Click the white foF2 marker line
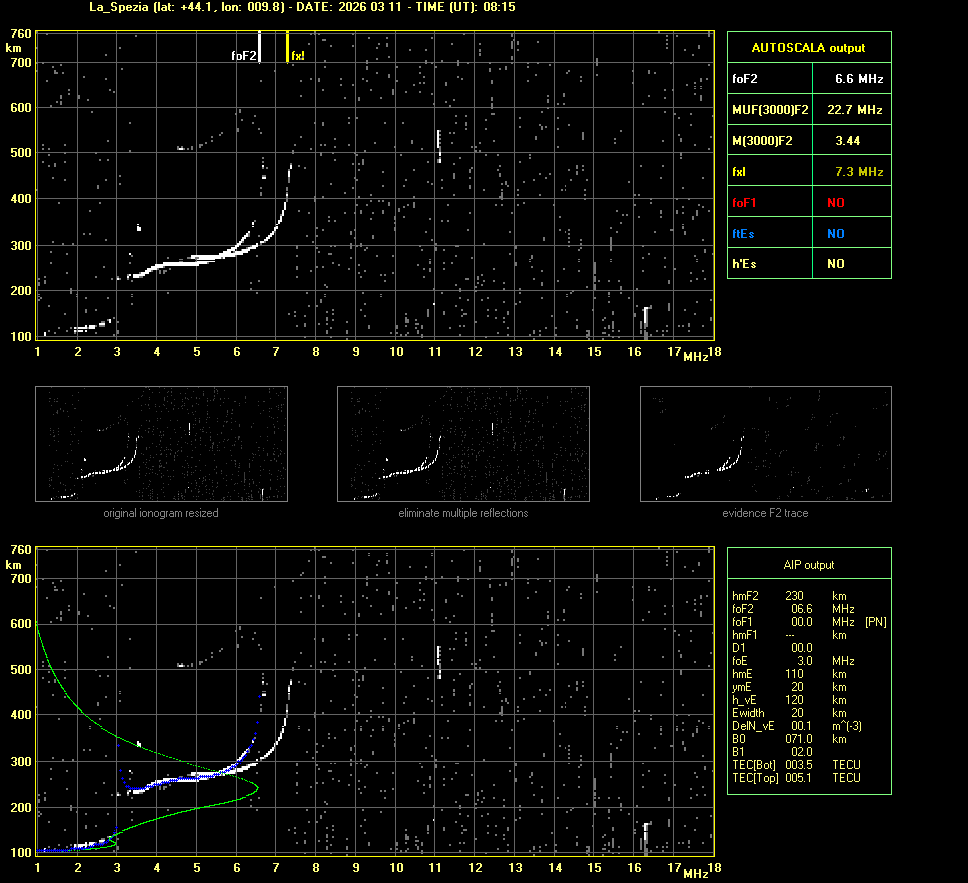Image resolution: width=968 pixels, height=883 pixels. [259, 46]
